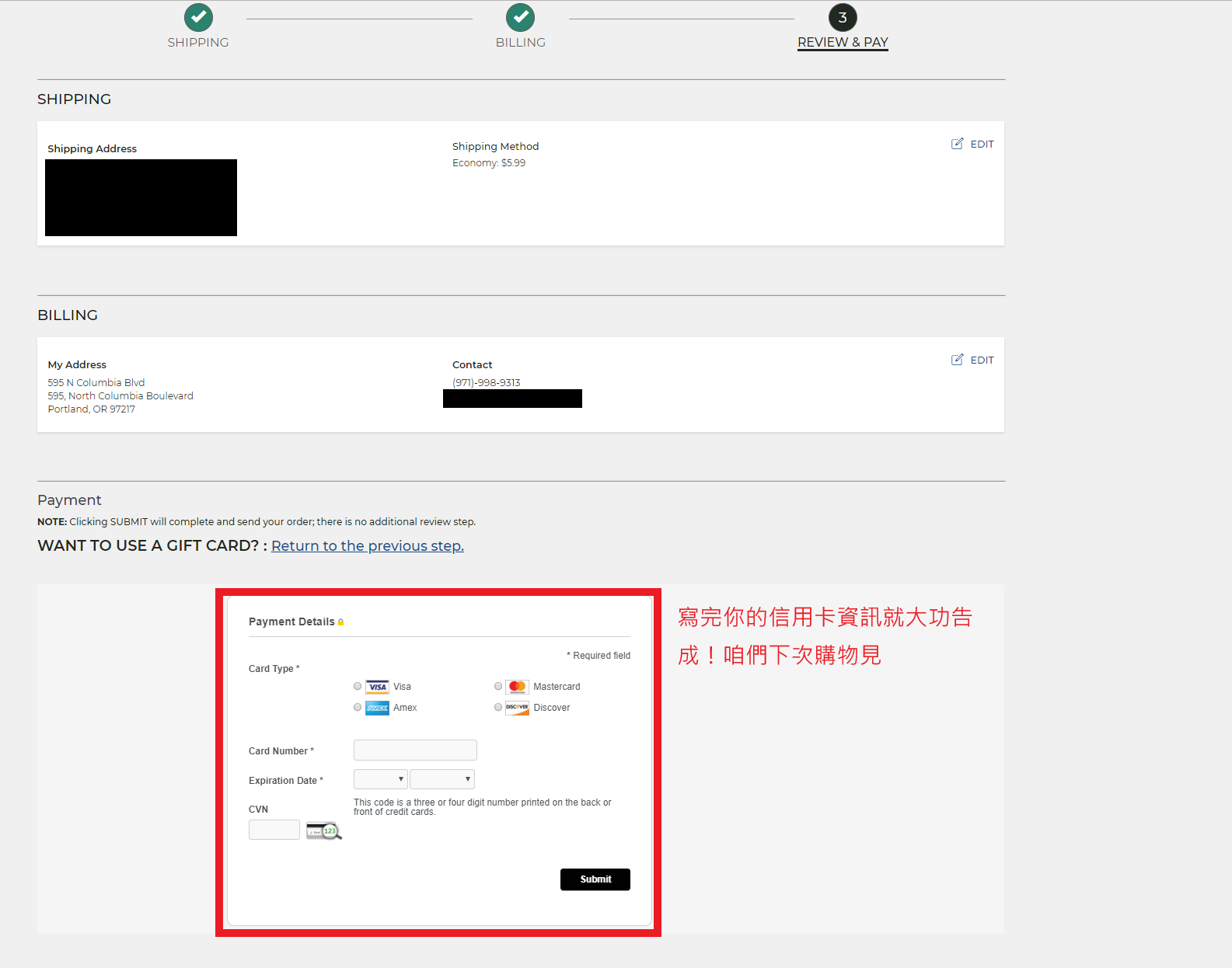Image resolution: width=1232 pixels, height=968 pixels.
Task: Edit the shipping section details
Action: (x=972, y=145)
